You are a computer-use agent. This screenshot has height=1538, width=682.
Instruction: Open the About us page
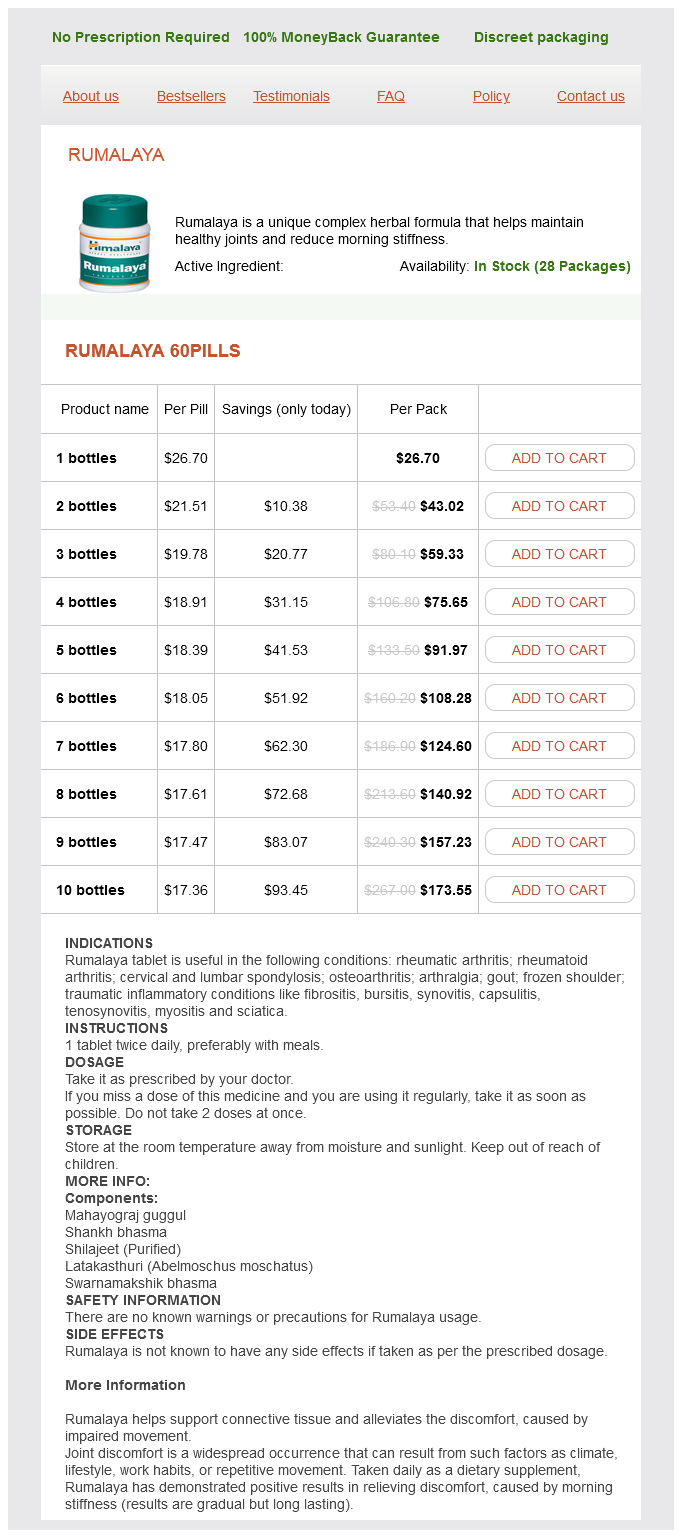point(91,96)
